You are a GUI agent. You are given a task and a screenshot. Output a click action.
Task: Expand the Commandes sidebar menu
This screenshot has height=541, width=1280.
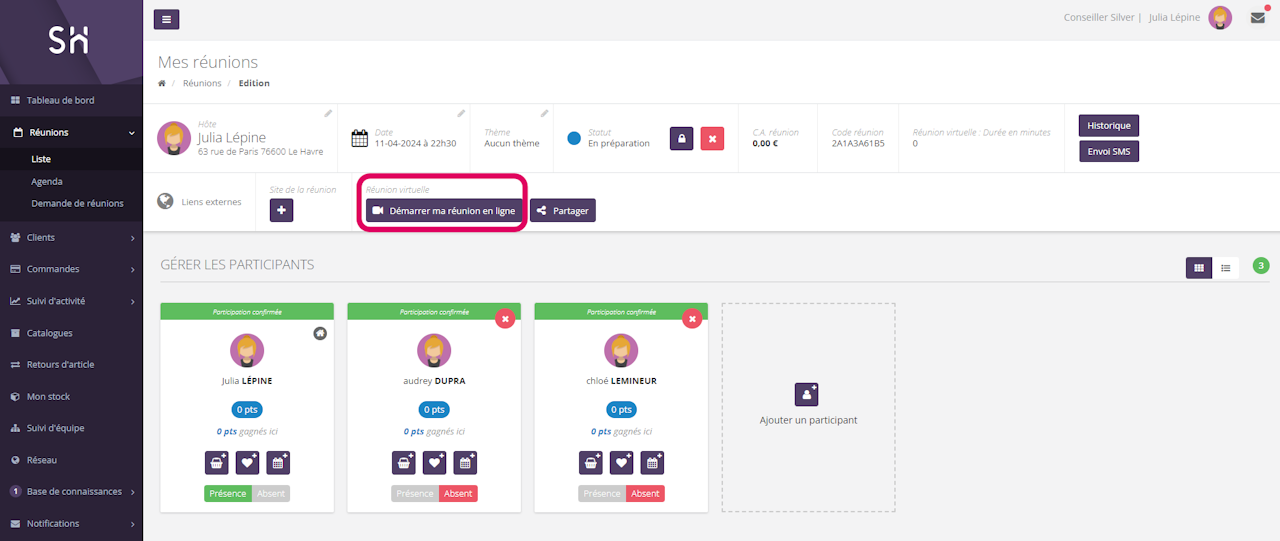(x=70, y=269)
